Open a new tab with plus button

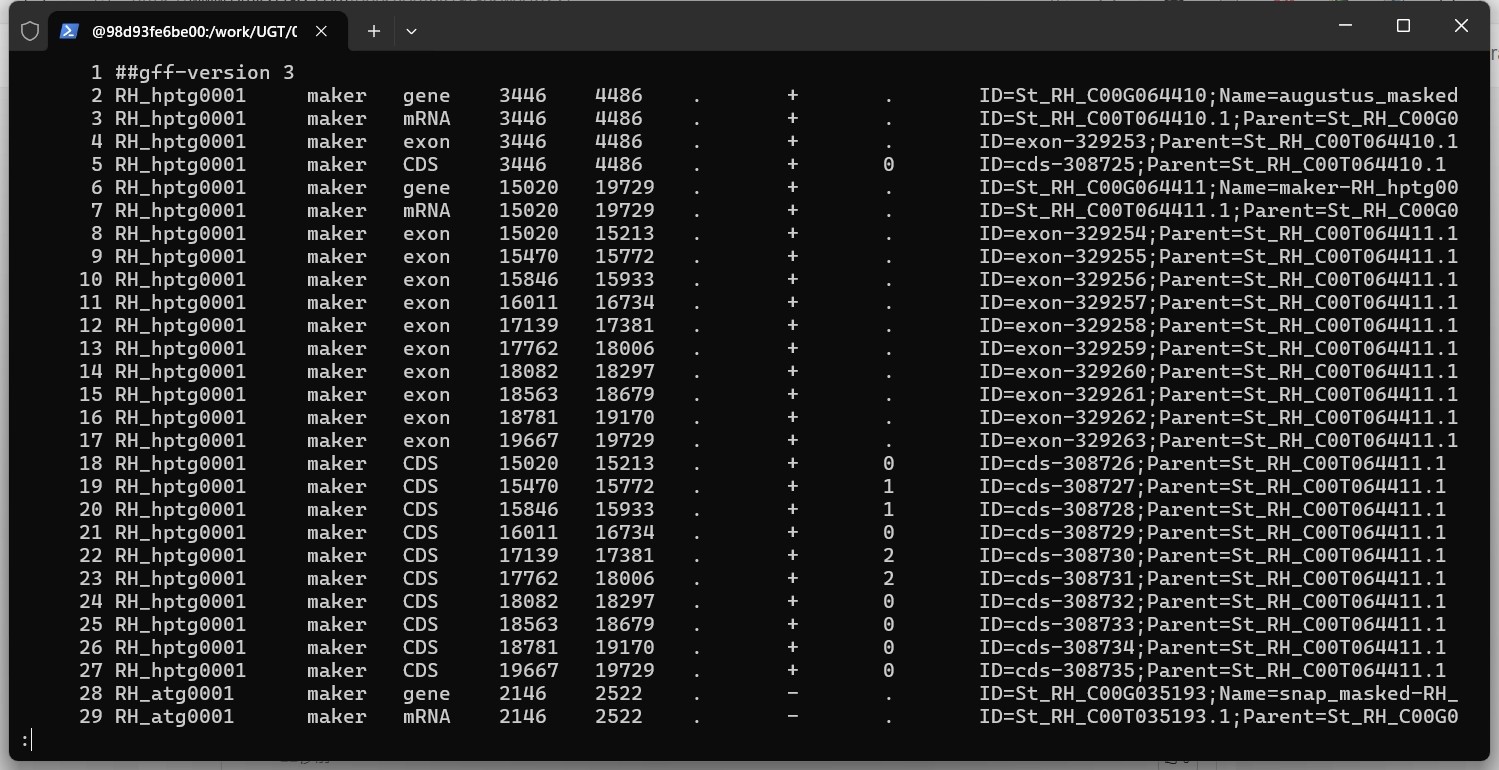pos(373,31)
